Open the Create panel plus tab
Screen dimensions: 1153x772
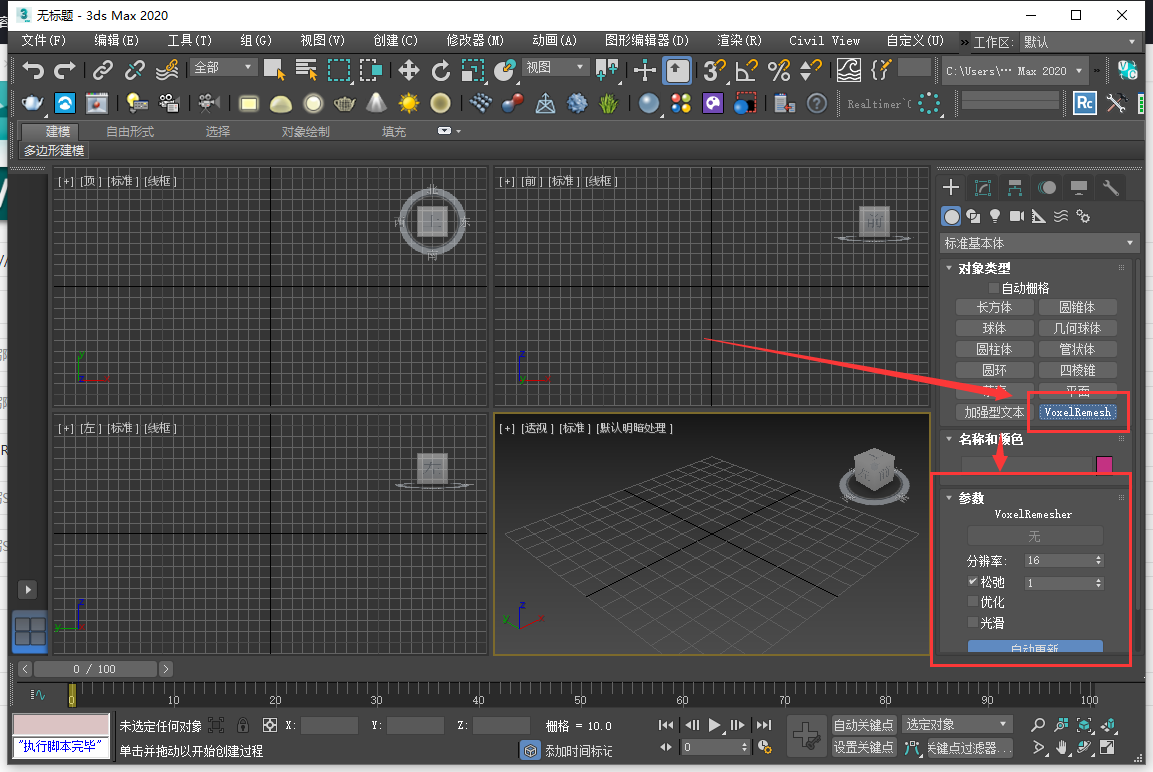tap(951, 187)
